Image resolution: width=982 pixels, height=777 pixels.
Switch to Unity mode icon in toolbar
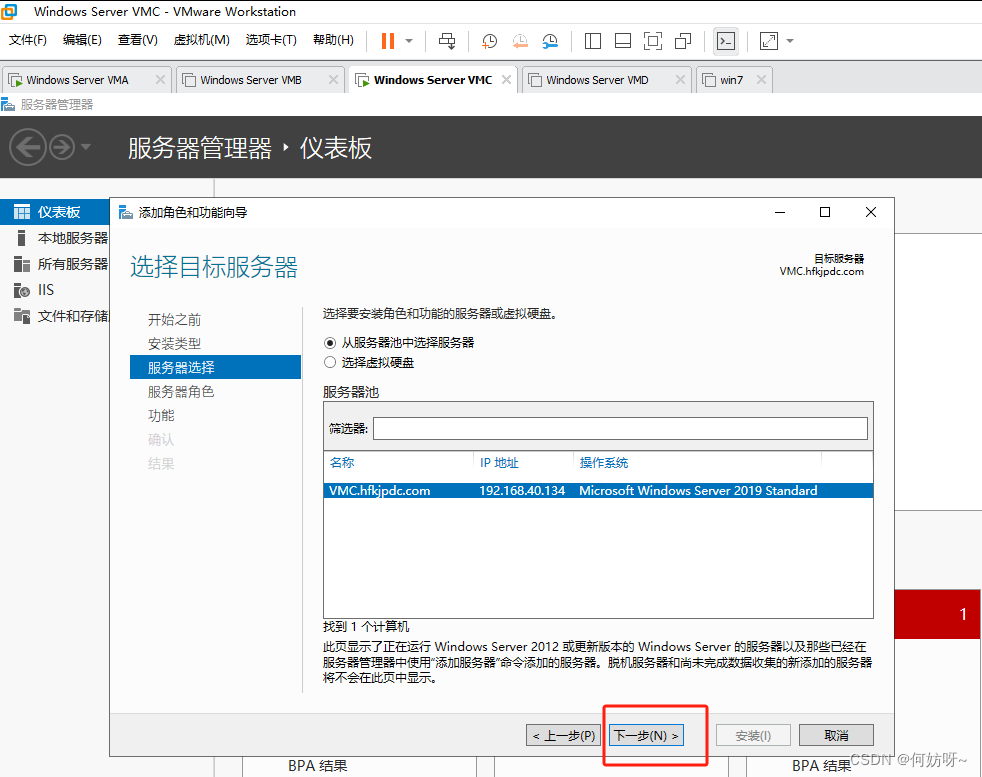pos(683,41)
